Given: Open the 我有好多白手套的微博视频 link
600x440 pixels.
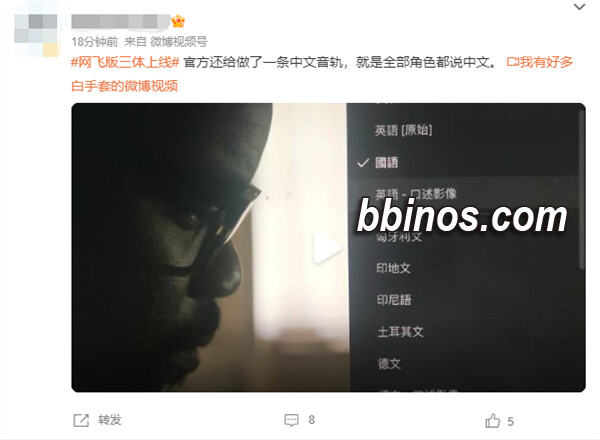Looking at the screenshot, I should 322,74.
